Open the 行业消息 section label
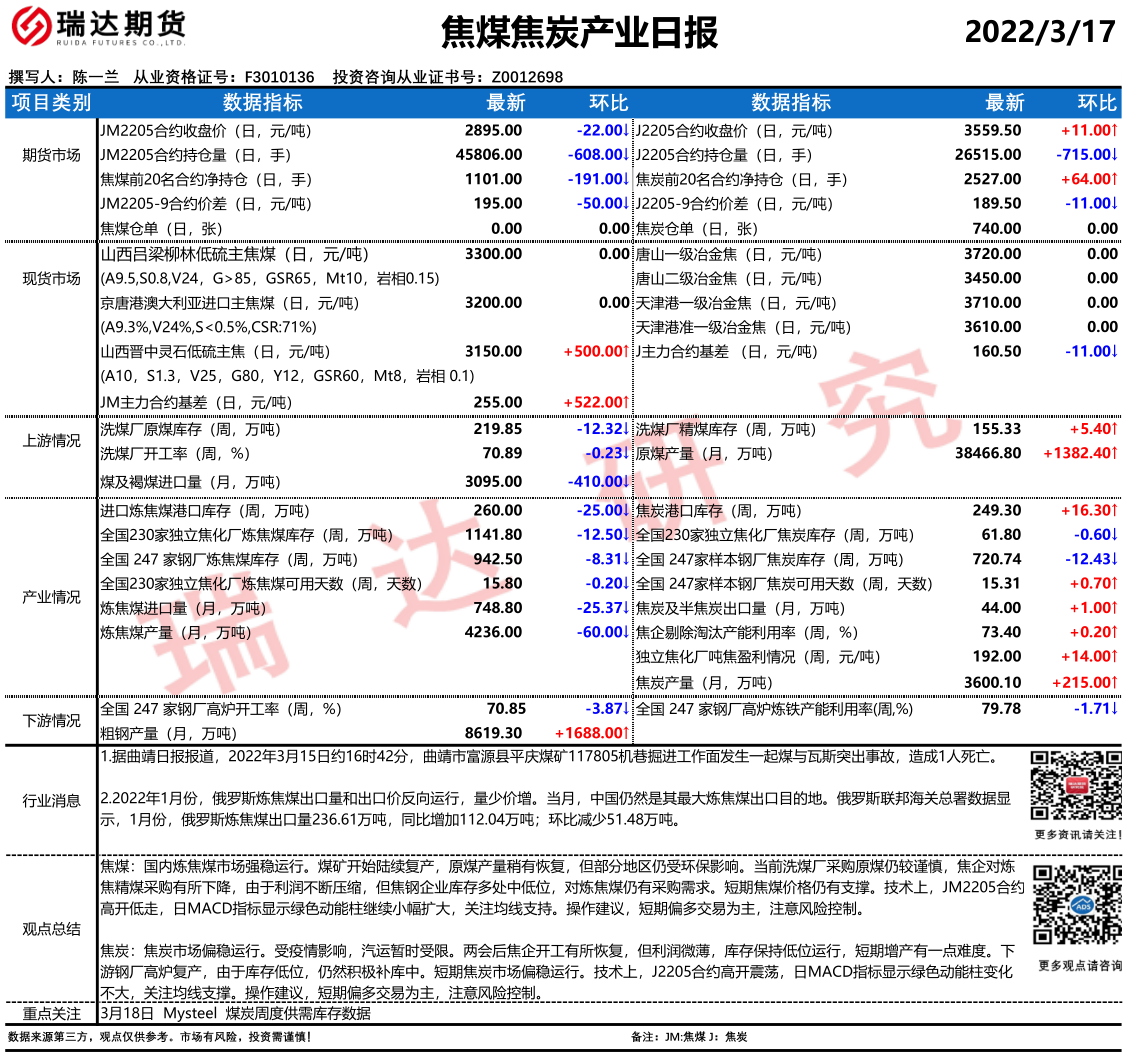Viewport: 1127px width, 1056px height. [x=51, y=800]
